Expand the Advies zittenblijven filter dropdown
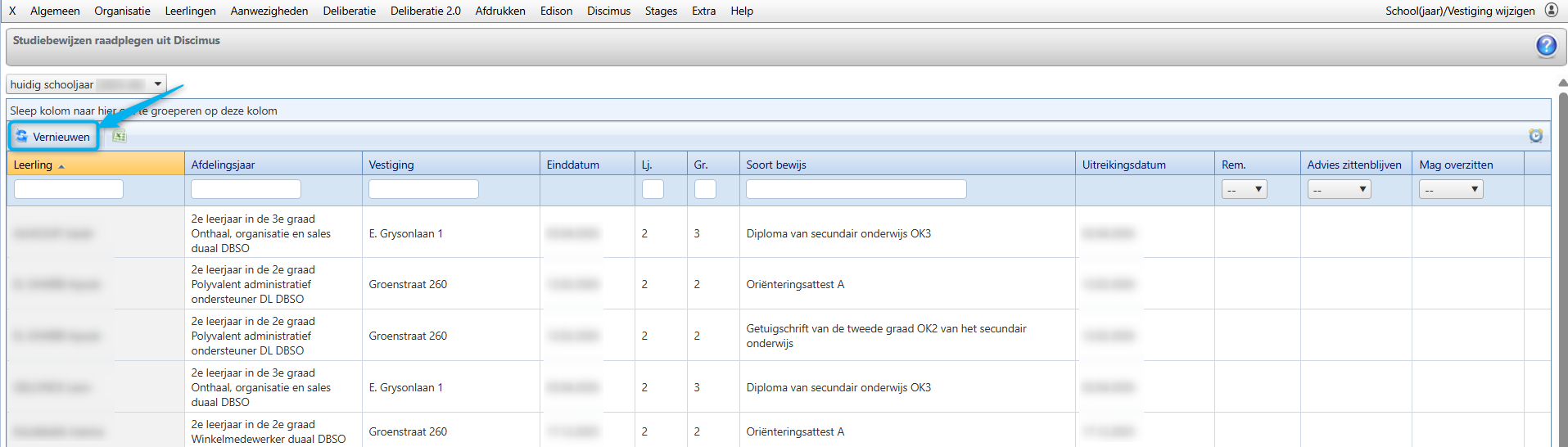 click(1339, 190)
